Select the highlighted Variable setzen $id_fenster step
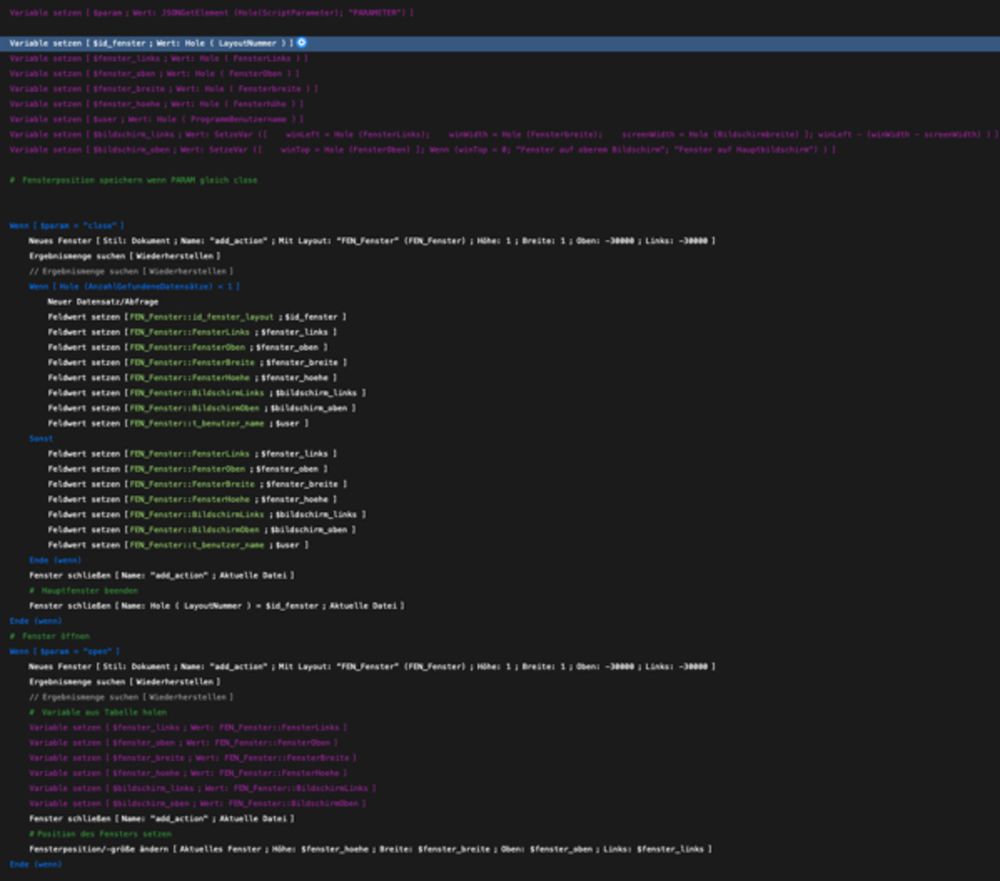This screenshot has width=1000, height=881. [x=500, y=43]
